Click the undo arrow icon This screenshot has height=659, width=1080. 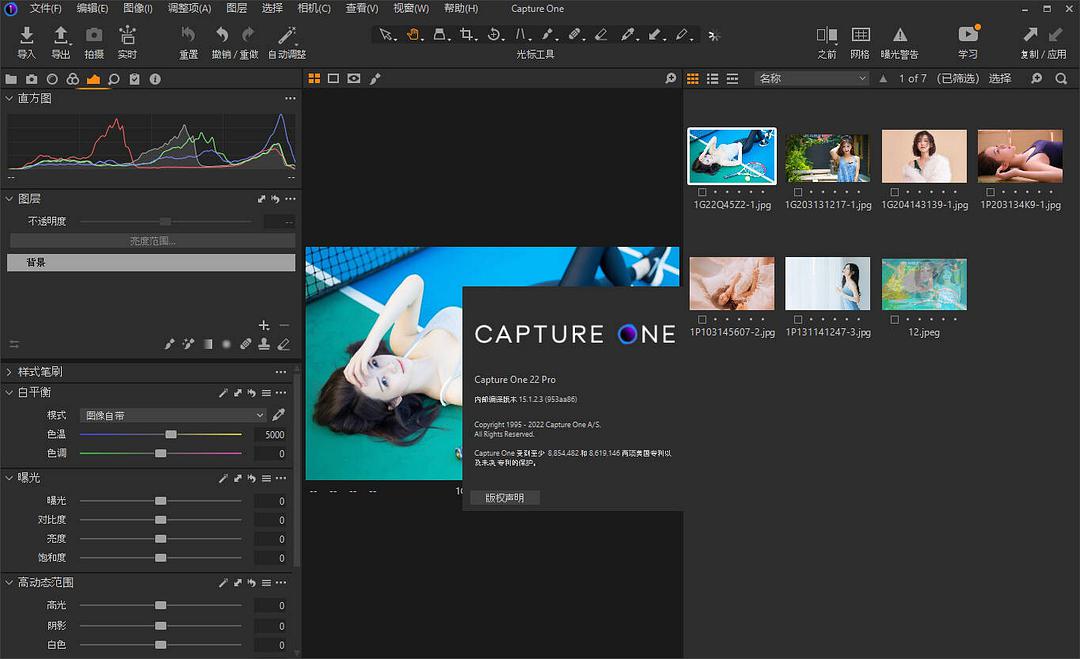(x=222, y=34)
